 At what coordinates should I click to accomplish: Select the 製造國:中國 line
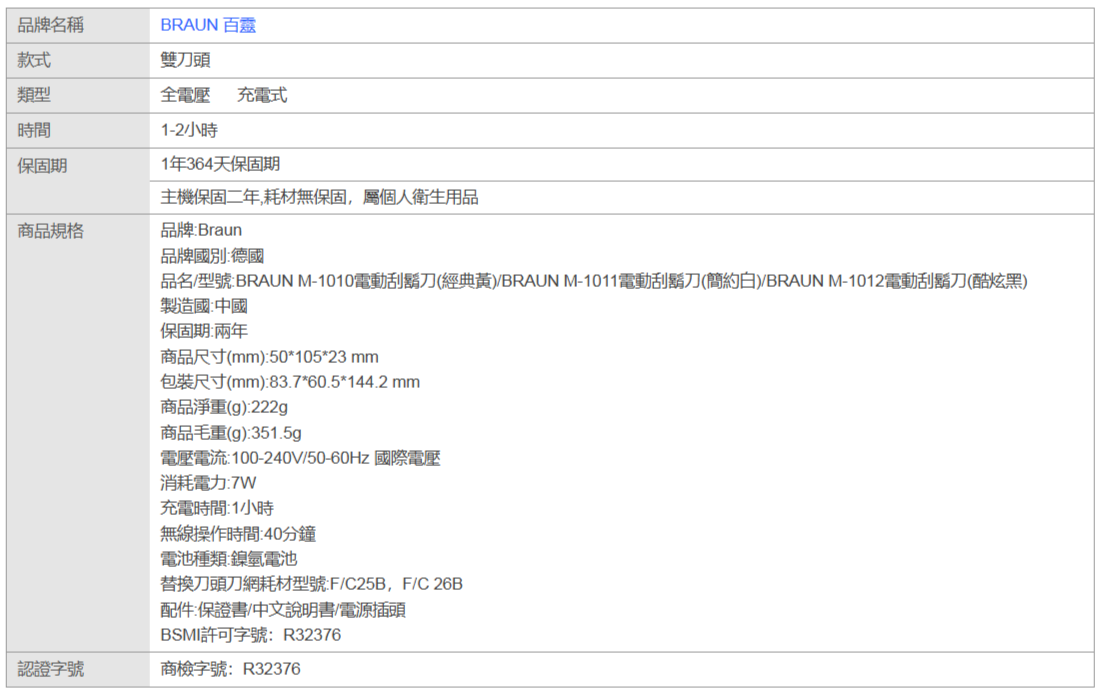coord(204,306)
